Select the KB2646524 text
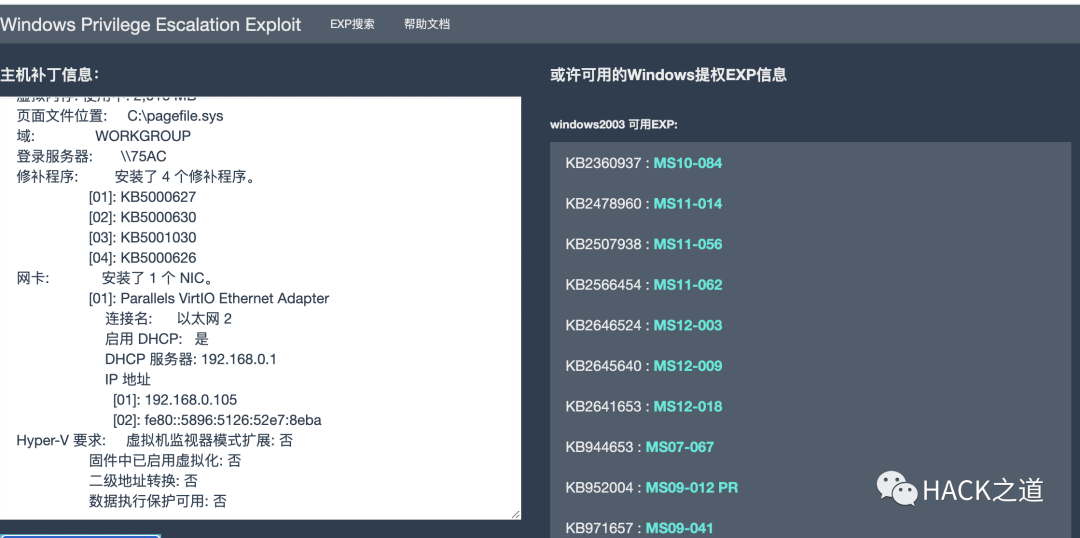 (x=603, y=325)
